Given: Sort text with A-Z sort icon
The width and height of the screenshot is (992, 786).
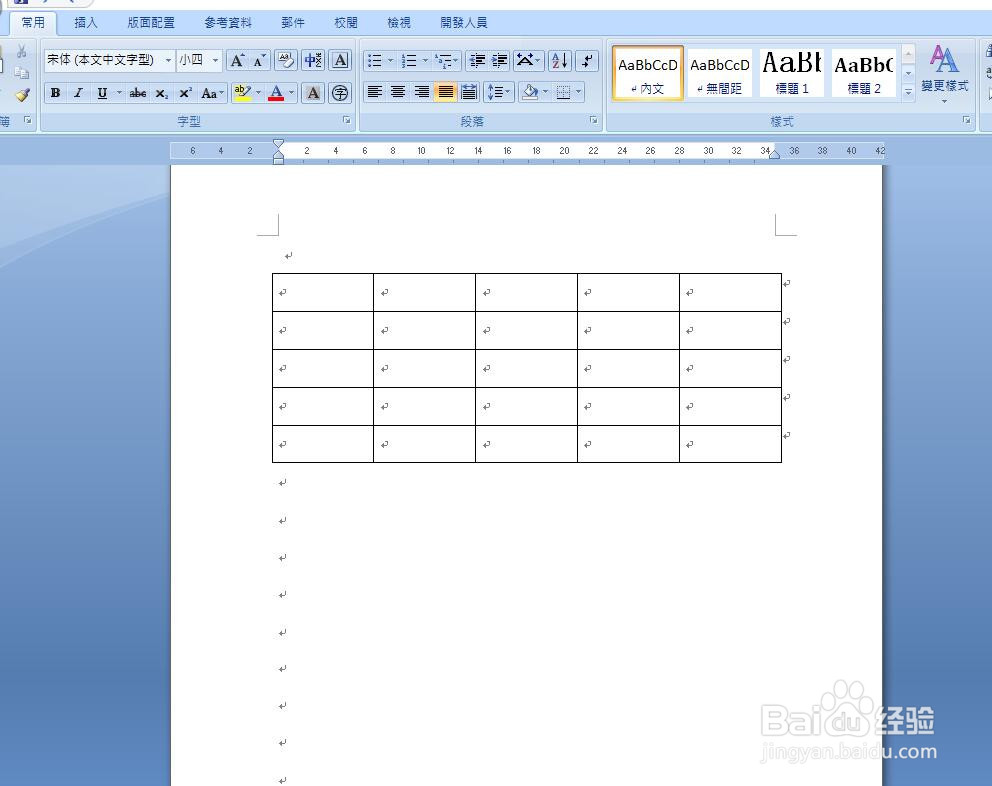Looking at the screenshot, I should pos(560,61).
